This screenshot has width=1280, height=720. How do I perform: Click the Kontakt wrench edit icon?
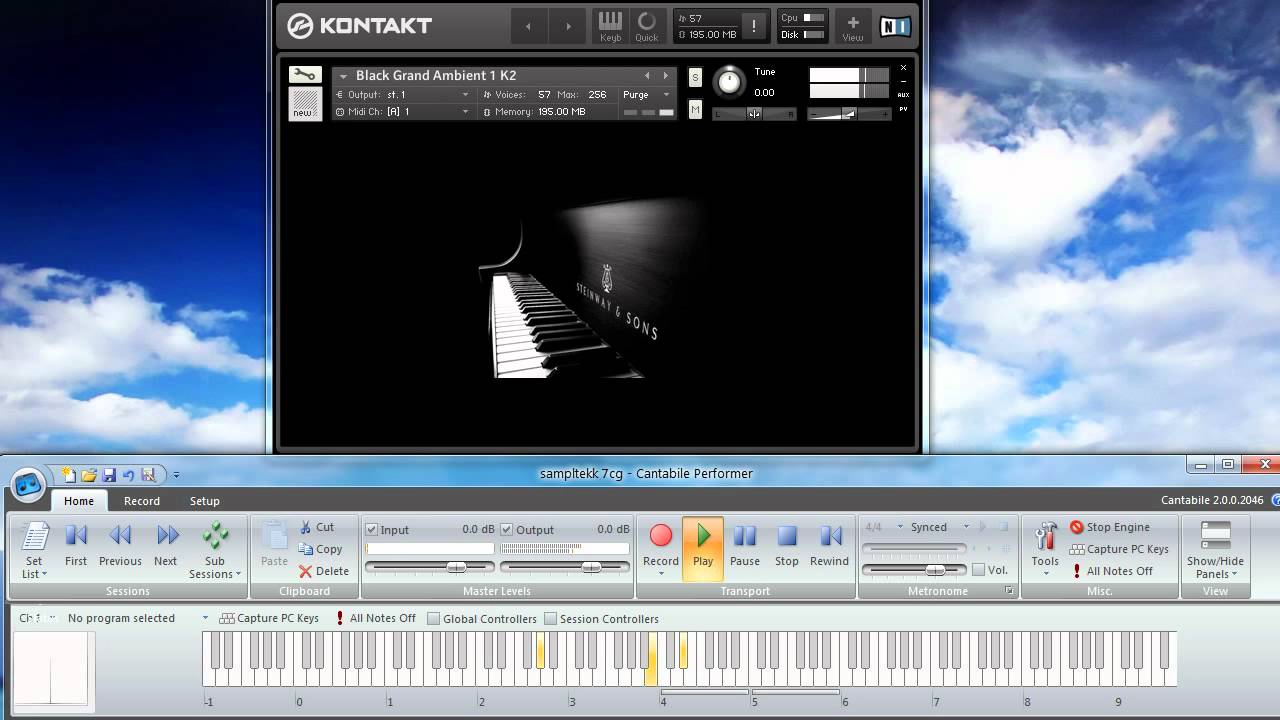pos(305,75)
